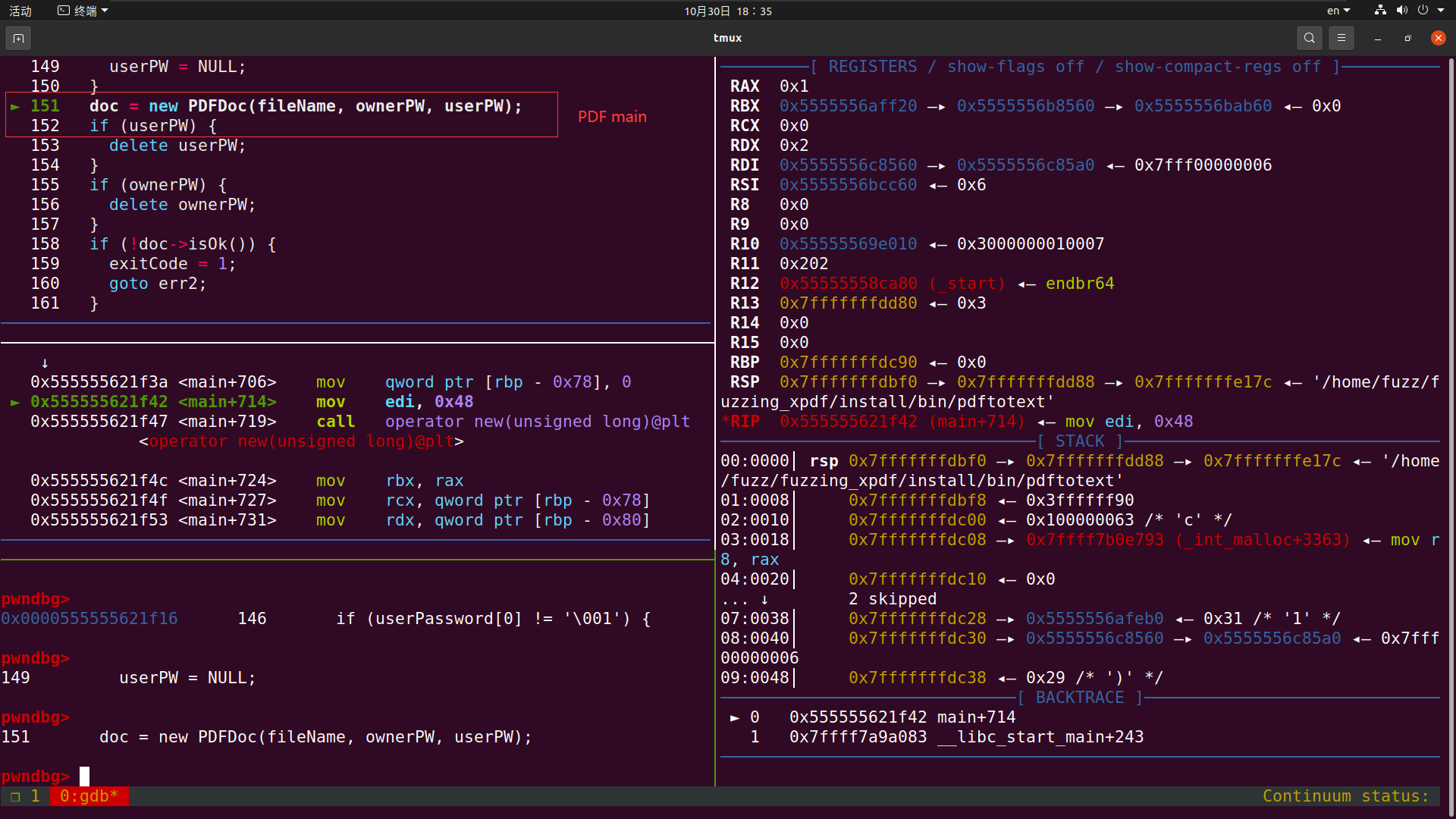Close the tmux terminal window
The image size is (1456, 819).
coord(1438,38)
